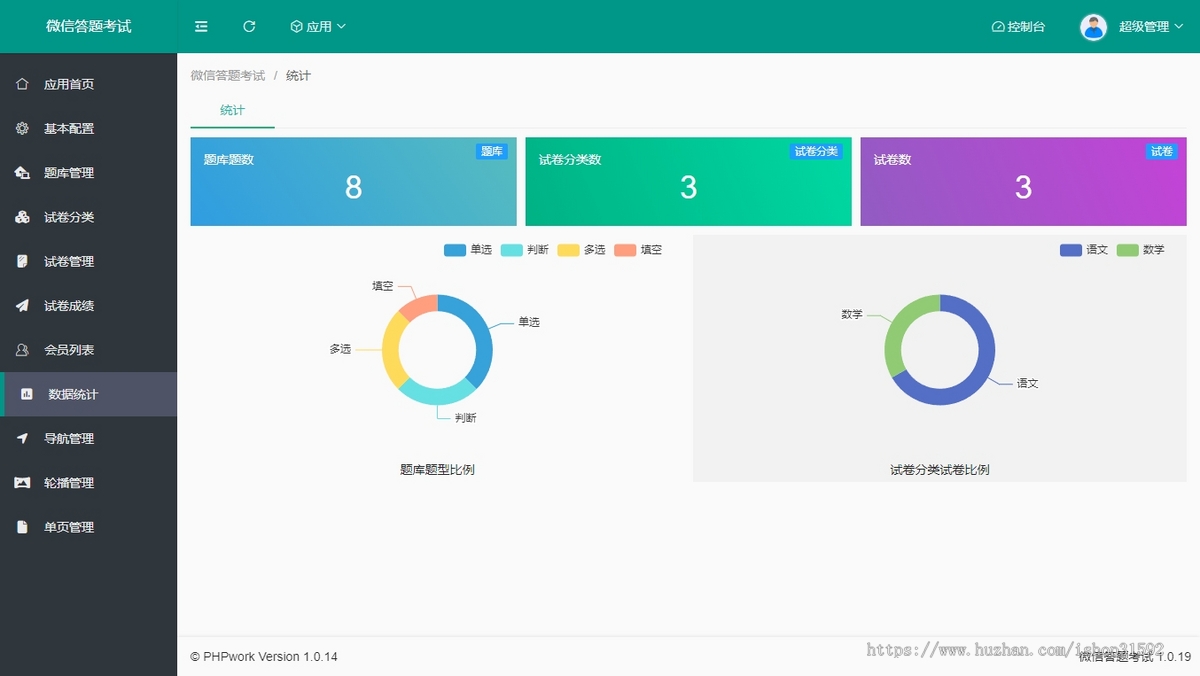The width and height of the screenshot is (1200, 676).
Task: Open 导航管理 in the sidebar
Action: point(88,438)
